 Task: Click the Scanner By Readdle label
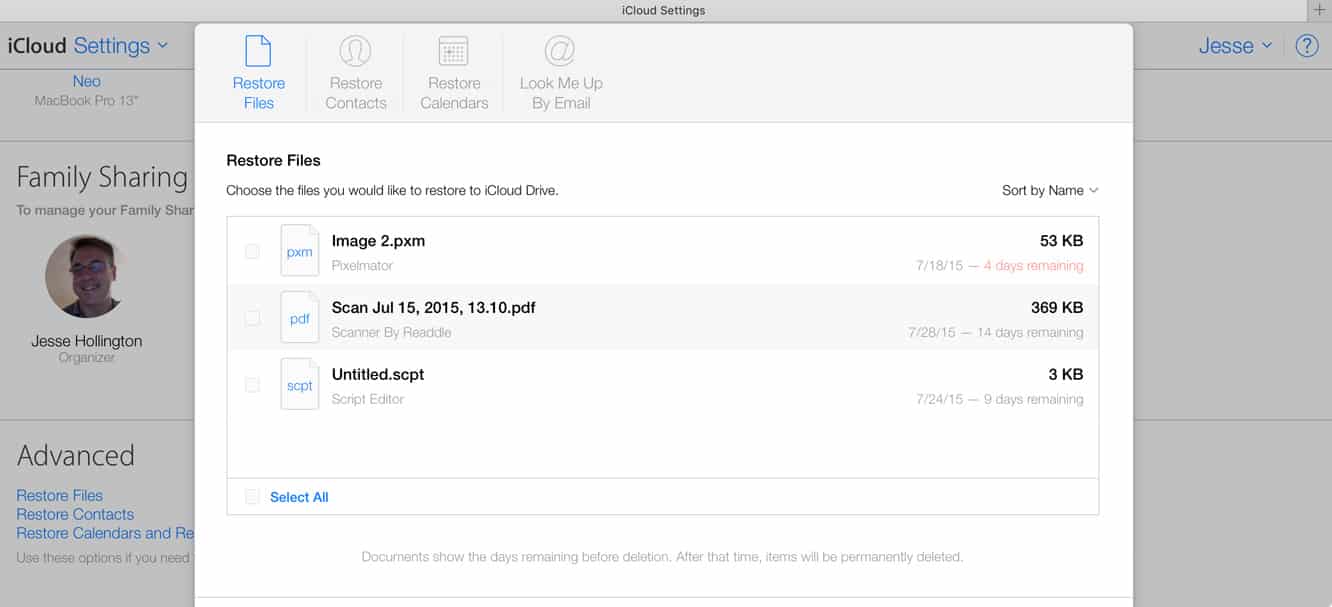pyautogui.click(x=391, y=332)
